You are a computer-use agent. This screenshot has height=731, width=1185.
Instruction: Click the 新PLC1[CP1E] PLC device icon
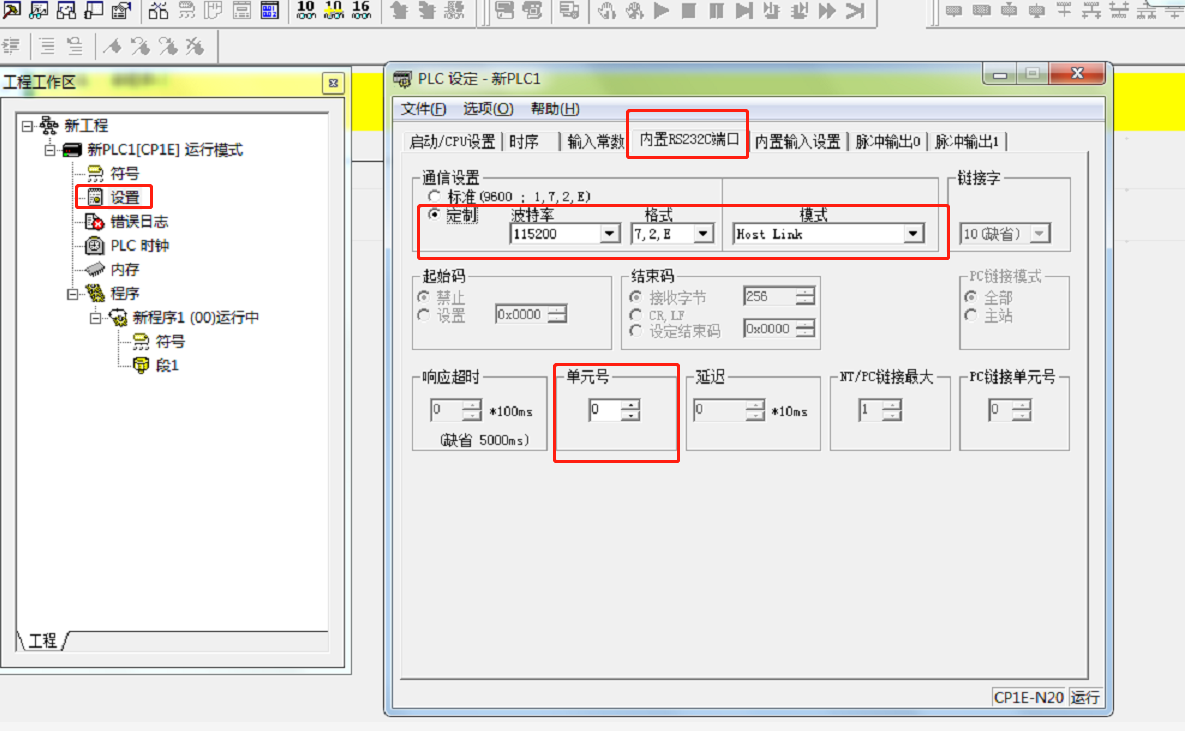pyautogui.click(x=72, y=150)
